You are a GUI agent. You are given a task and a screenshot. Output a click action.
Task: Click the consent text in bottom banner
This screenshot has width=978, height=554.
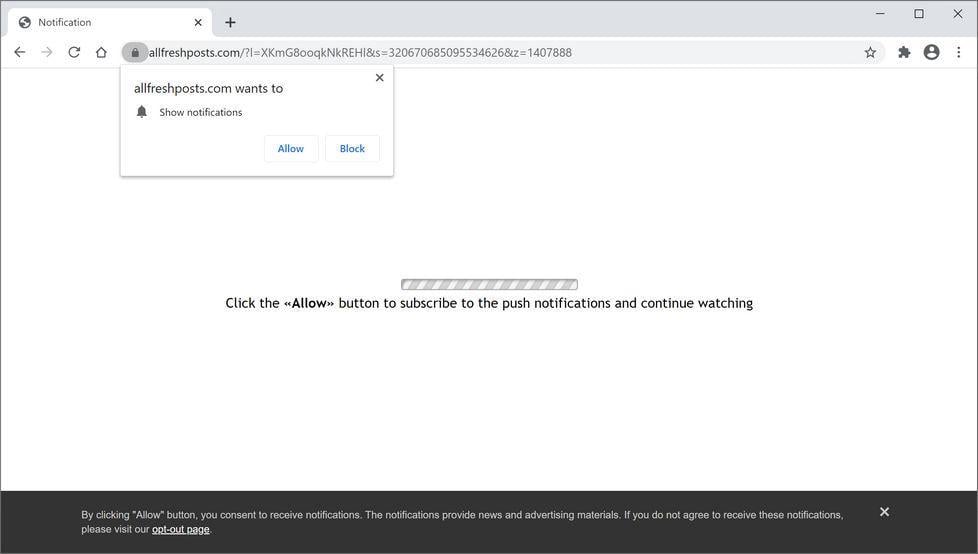click(462, 522)
